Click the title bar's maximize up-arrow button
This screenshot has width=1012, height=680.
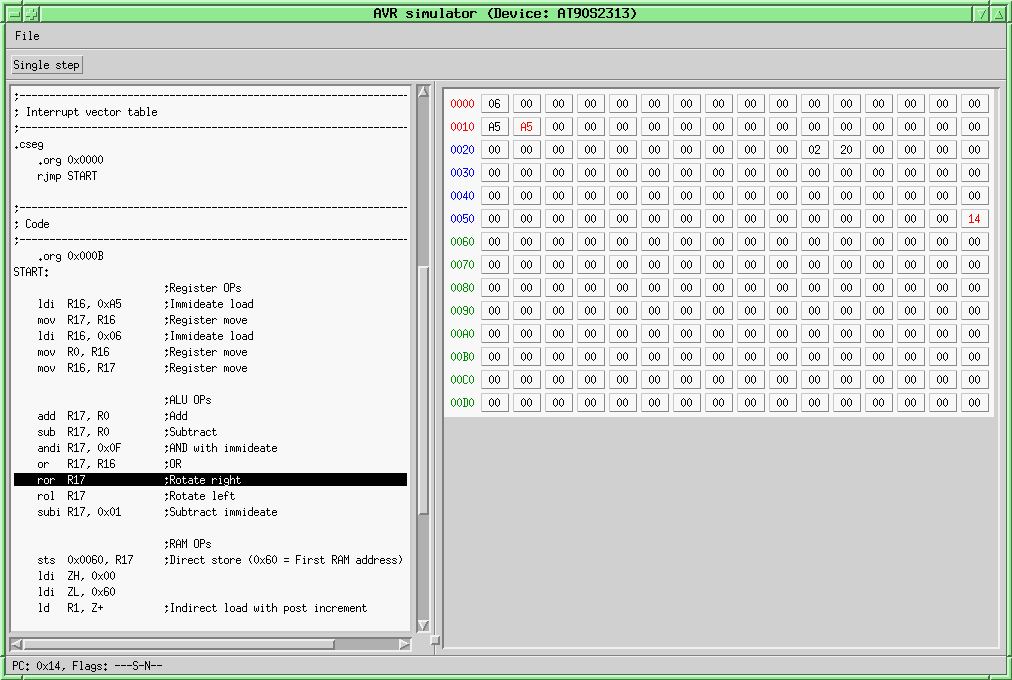pyautogui.click(x=997, y=14)
